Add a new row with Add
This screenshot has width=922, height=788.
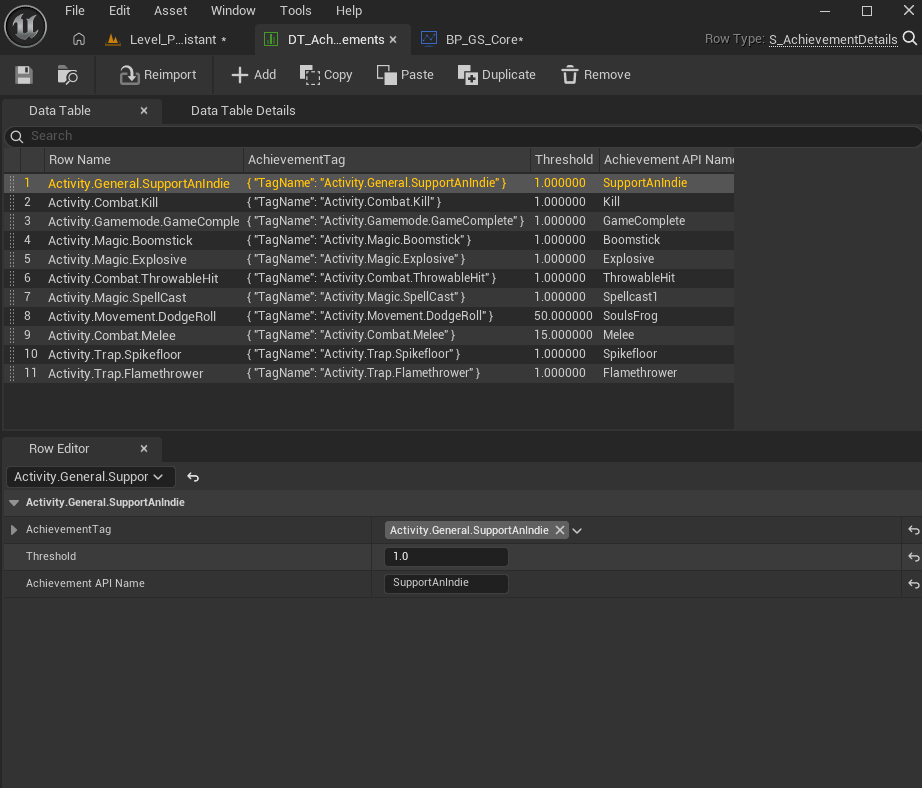coord(253,75)
